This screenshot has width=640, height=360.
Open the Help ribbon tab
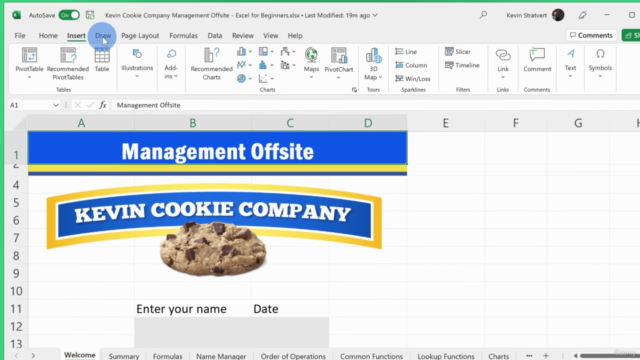(295, 36)
